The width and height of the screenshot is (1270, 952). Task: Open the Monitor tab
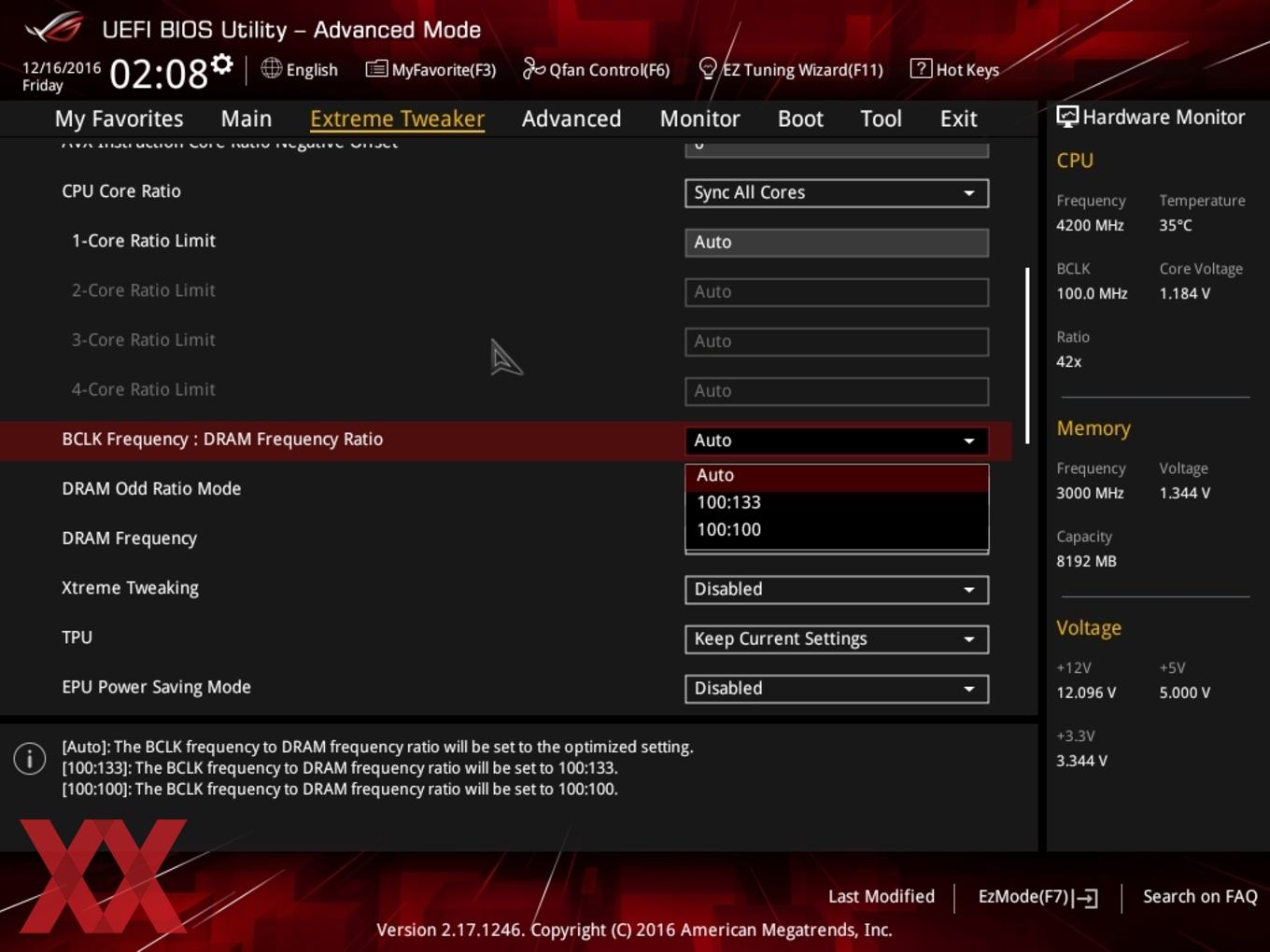pos(699,119)
